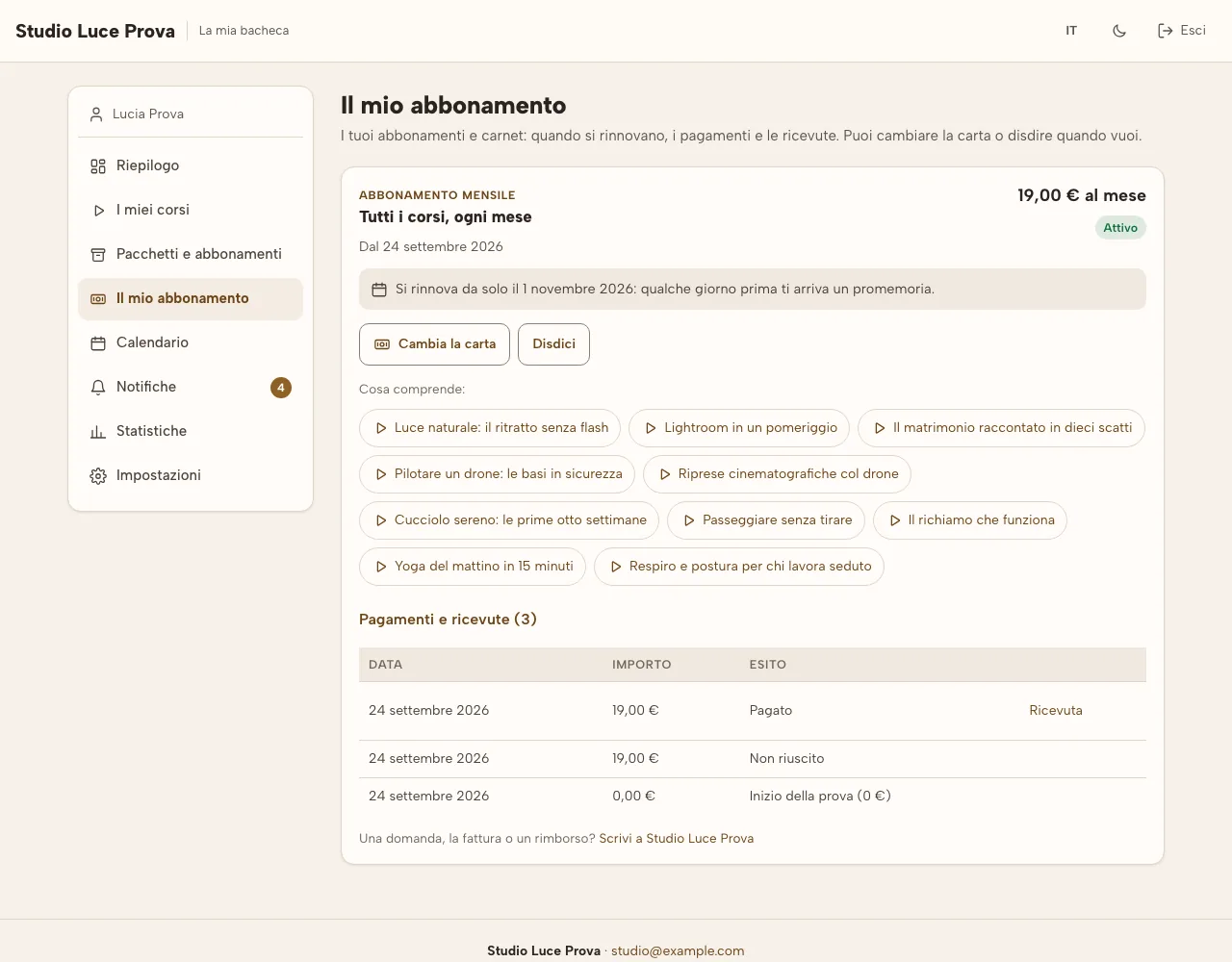Open Pilotare un drone: le basi in sicurezza
This screenshot has height=962, width=1232.
tap(497, 474)
